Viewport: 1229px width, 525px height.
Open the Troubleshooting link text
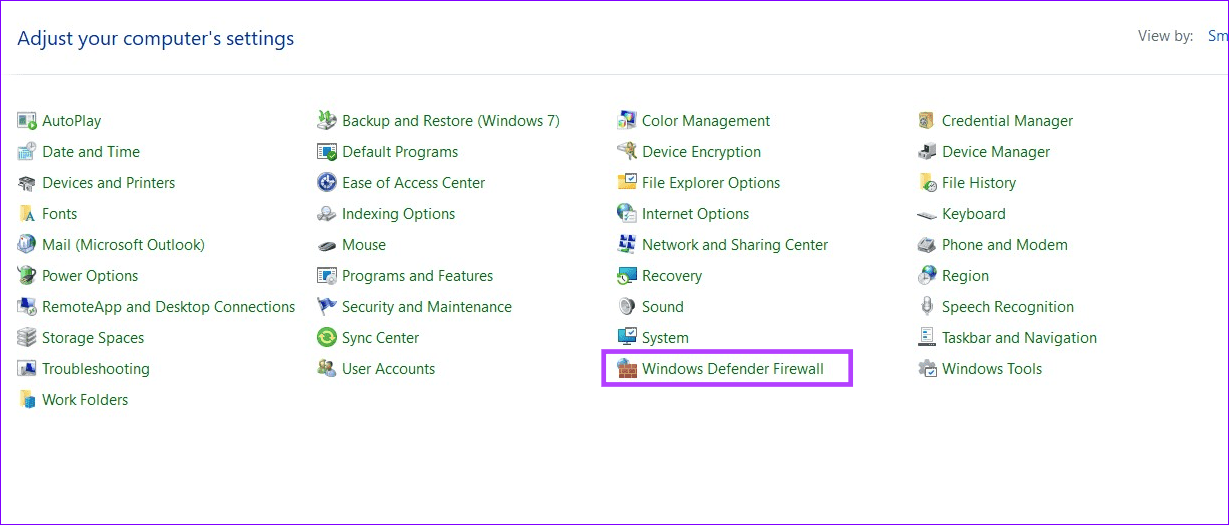click(x=96, y=369)
